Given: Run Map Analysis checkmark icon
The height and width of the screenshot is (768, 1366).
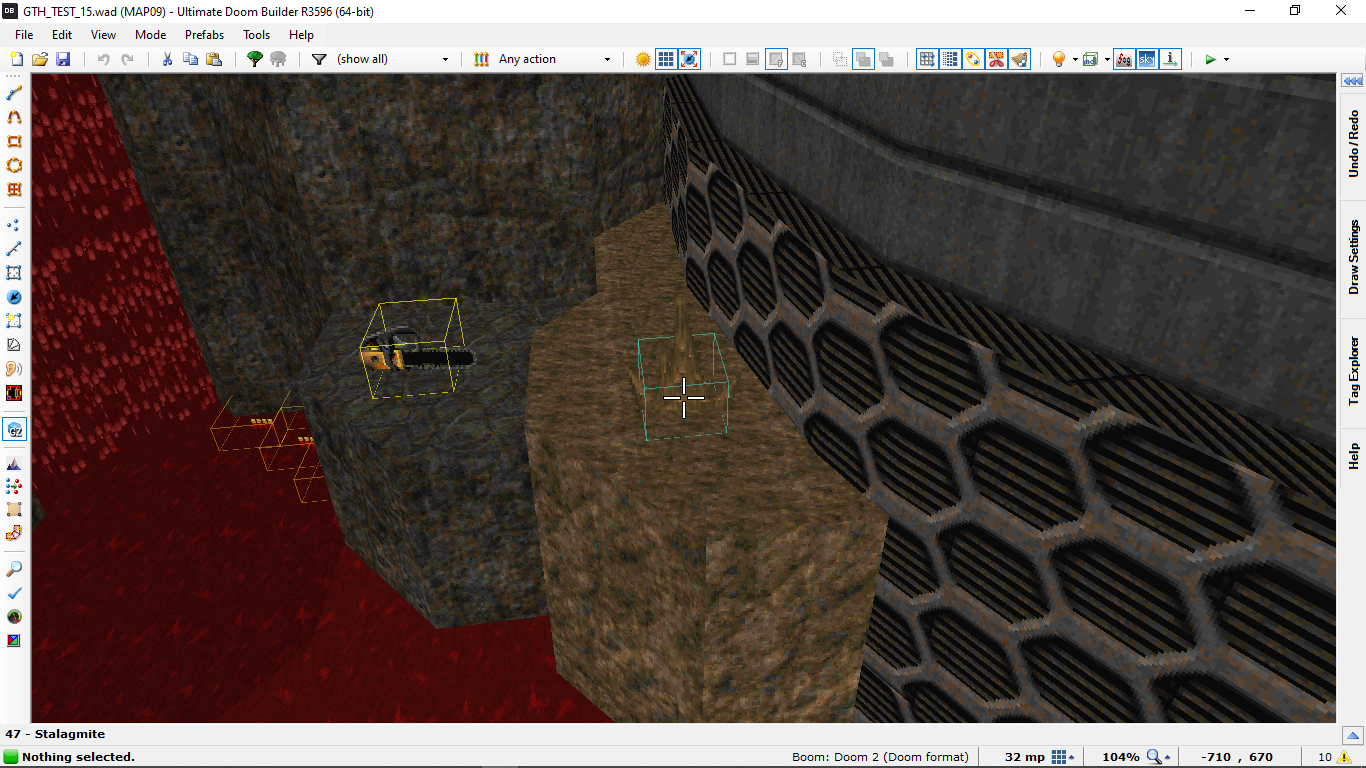Looking at the screenshot, I should (14, 593).
